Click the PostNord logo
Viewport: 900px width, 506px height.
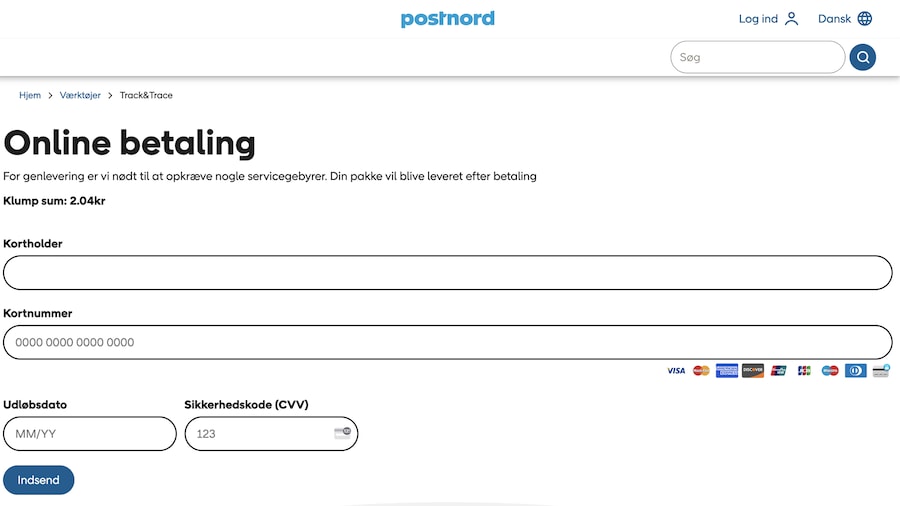pyautogui.click(x=448, y=19)
